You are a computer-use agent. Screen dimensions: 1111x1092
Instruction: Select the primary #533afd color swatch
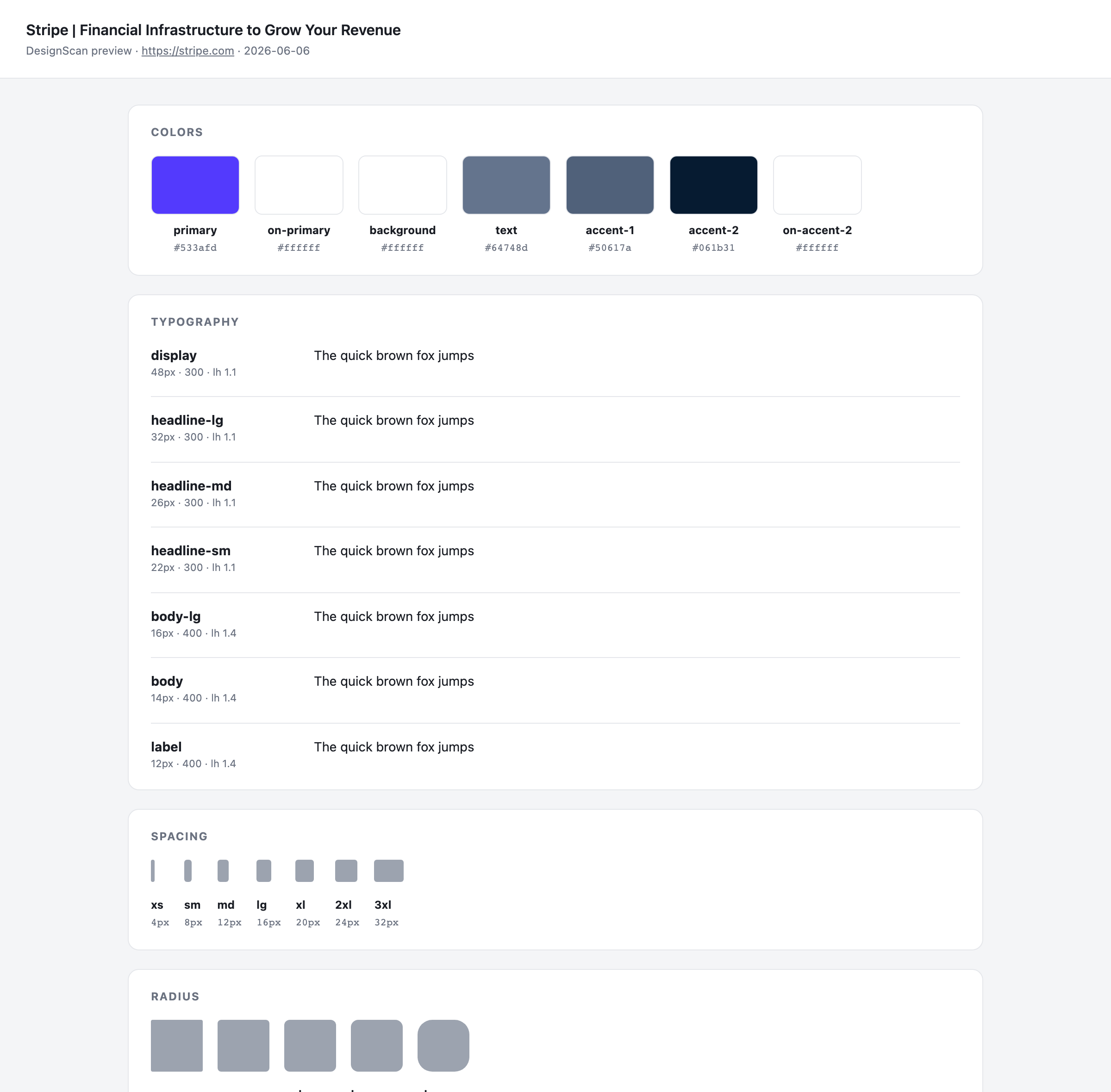tap(195, 185)
